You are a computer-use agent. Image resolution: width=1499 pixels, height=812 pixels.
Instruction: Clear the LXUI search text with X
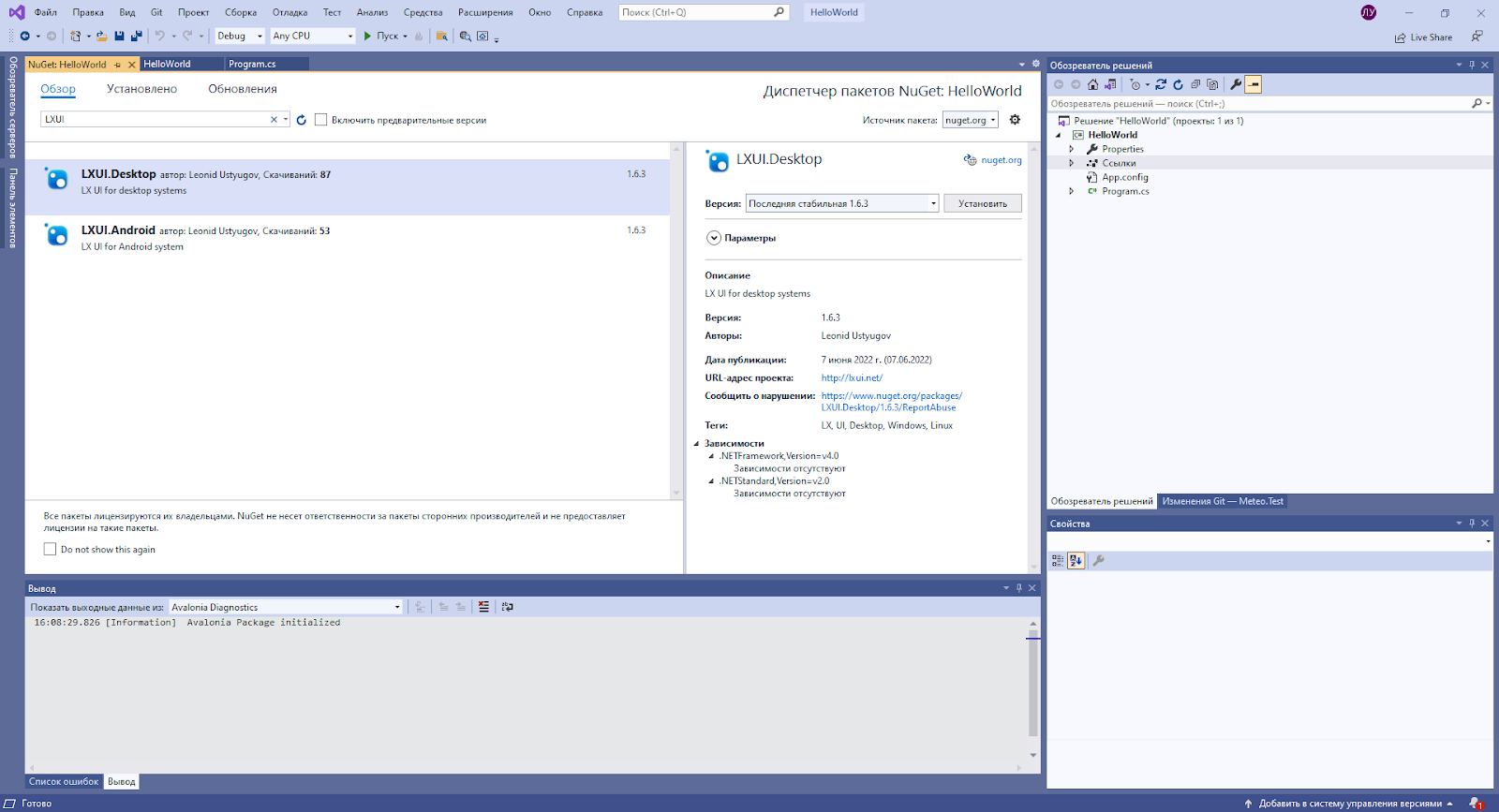(x=274, y=120)
